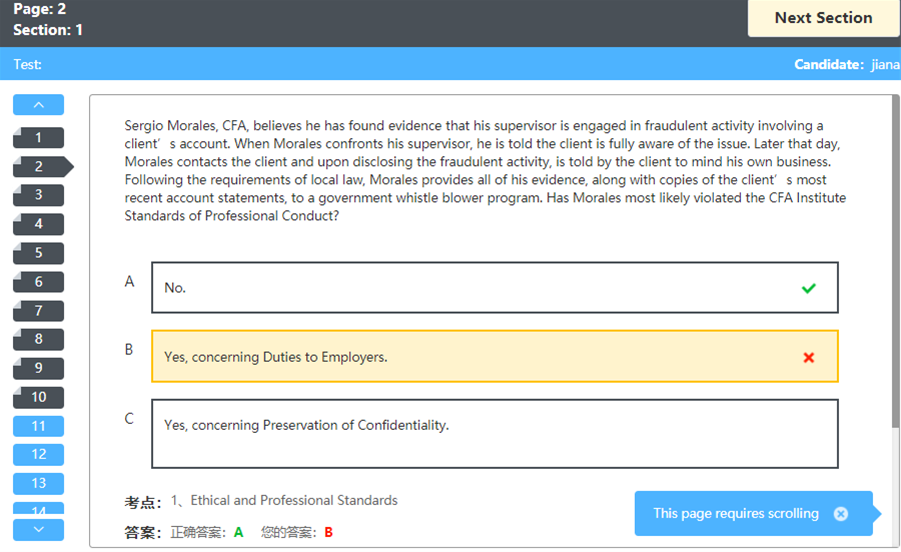Click the green checkmark on answer A
The image size is (901, 552).
click(808, 288)
